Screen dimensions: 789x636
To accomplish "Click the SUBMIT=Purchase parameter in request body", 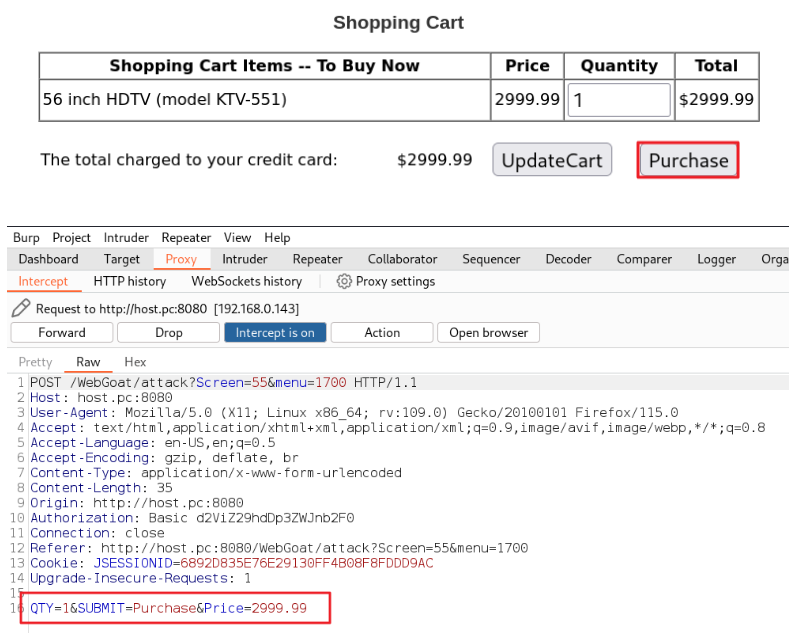I will coord(136,608).
